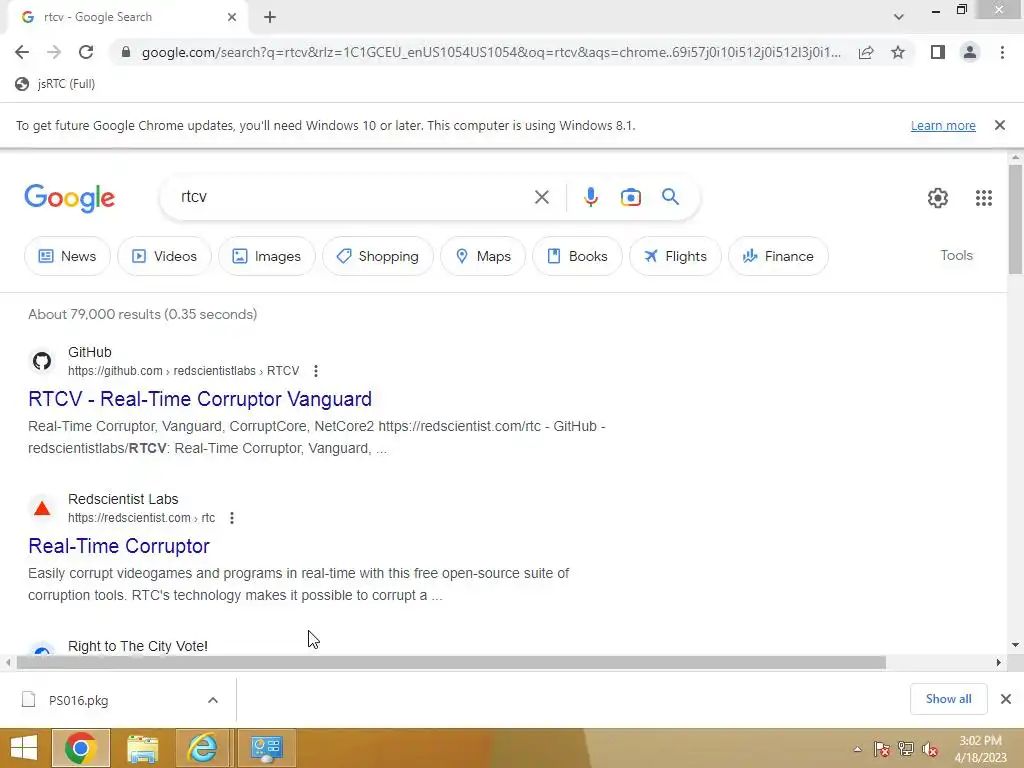Show hidden system tray icons
The image size is (1024, 768).
pos(857,749)
